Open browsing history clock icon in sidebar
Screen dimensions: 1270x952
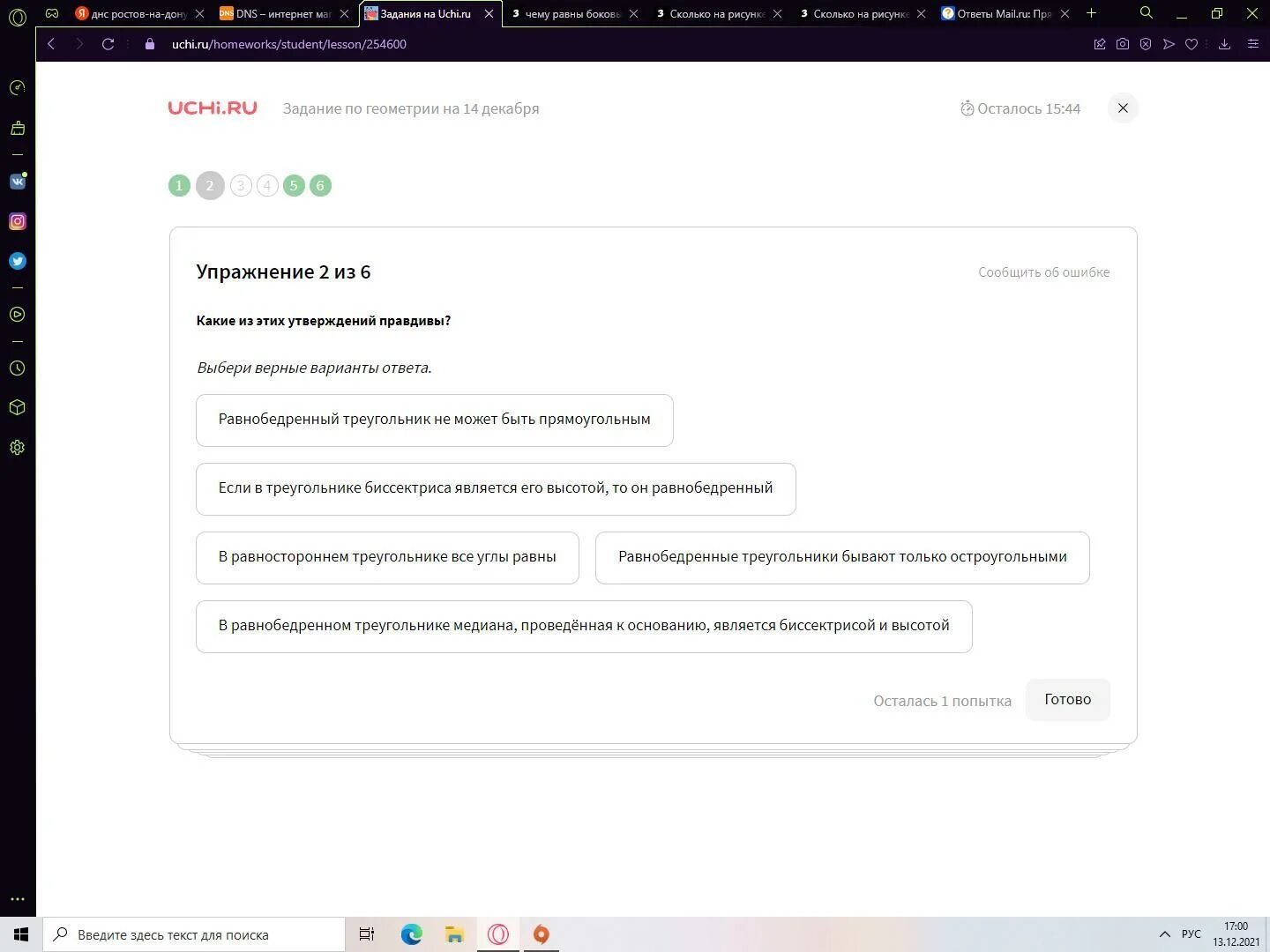point(17,368)
